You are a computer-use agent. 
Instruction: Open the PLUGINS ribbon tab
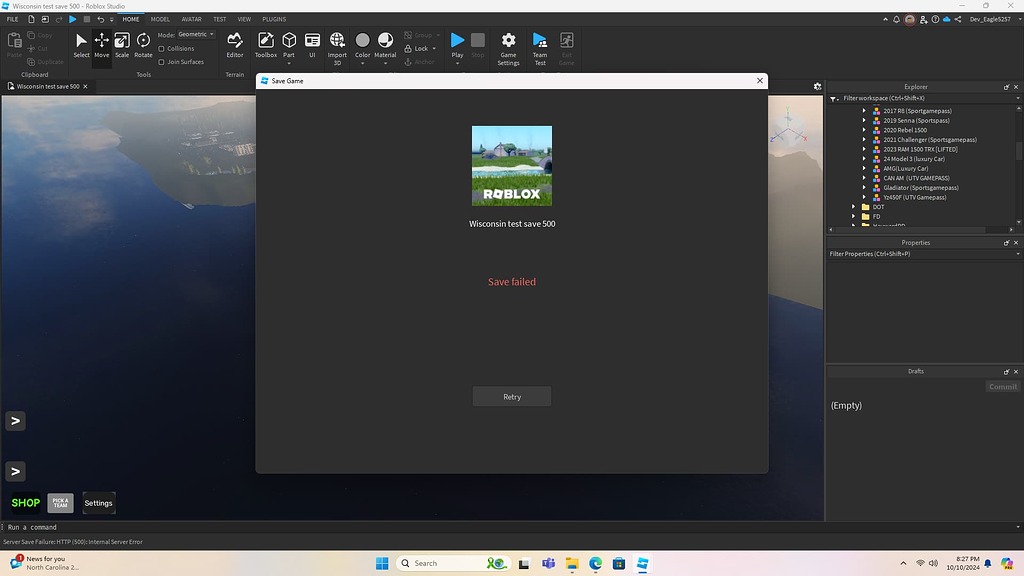[274, 18]
